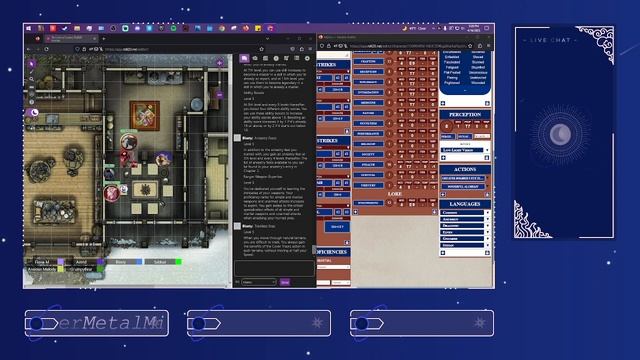Zoom in with the map plus button
The image size is (640, 360).
220,63
